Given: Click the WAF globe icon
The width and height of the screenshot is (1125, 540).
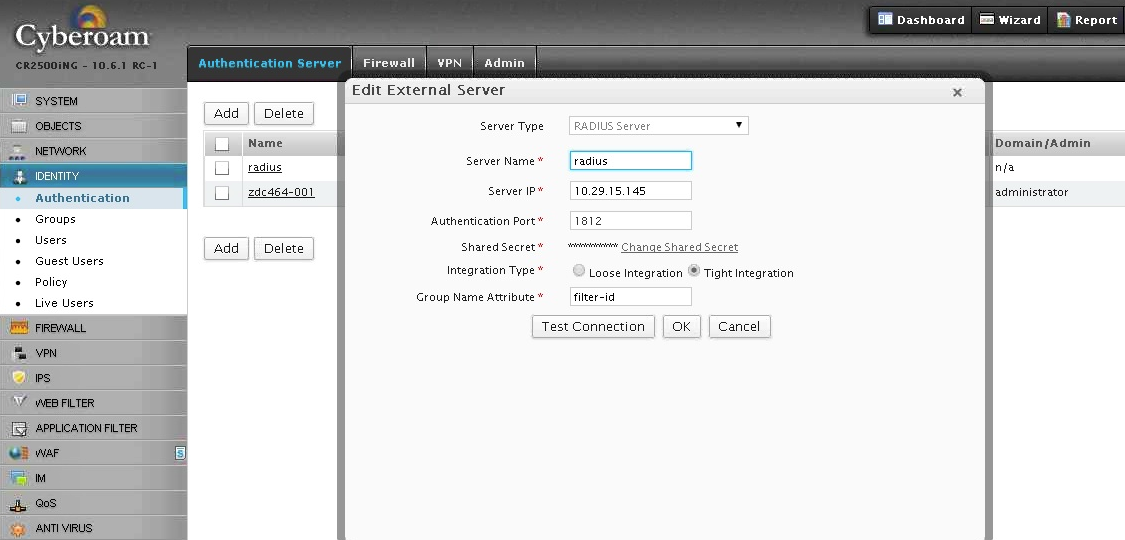Looking at the screenshot, I should pyautogui.click(x=18, y=453).
